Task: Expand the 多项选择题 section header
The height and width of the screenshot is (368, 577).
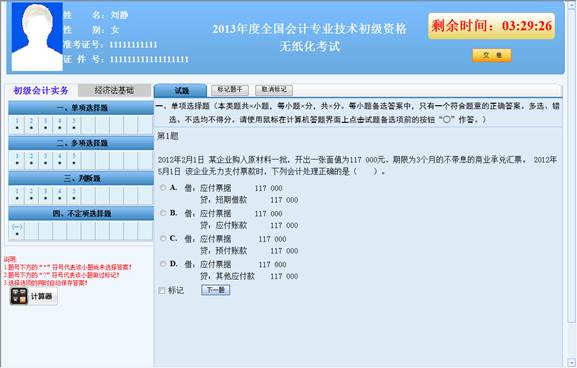Action: [81, 143]
